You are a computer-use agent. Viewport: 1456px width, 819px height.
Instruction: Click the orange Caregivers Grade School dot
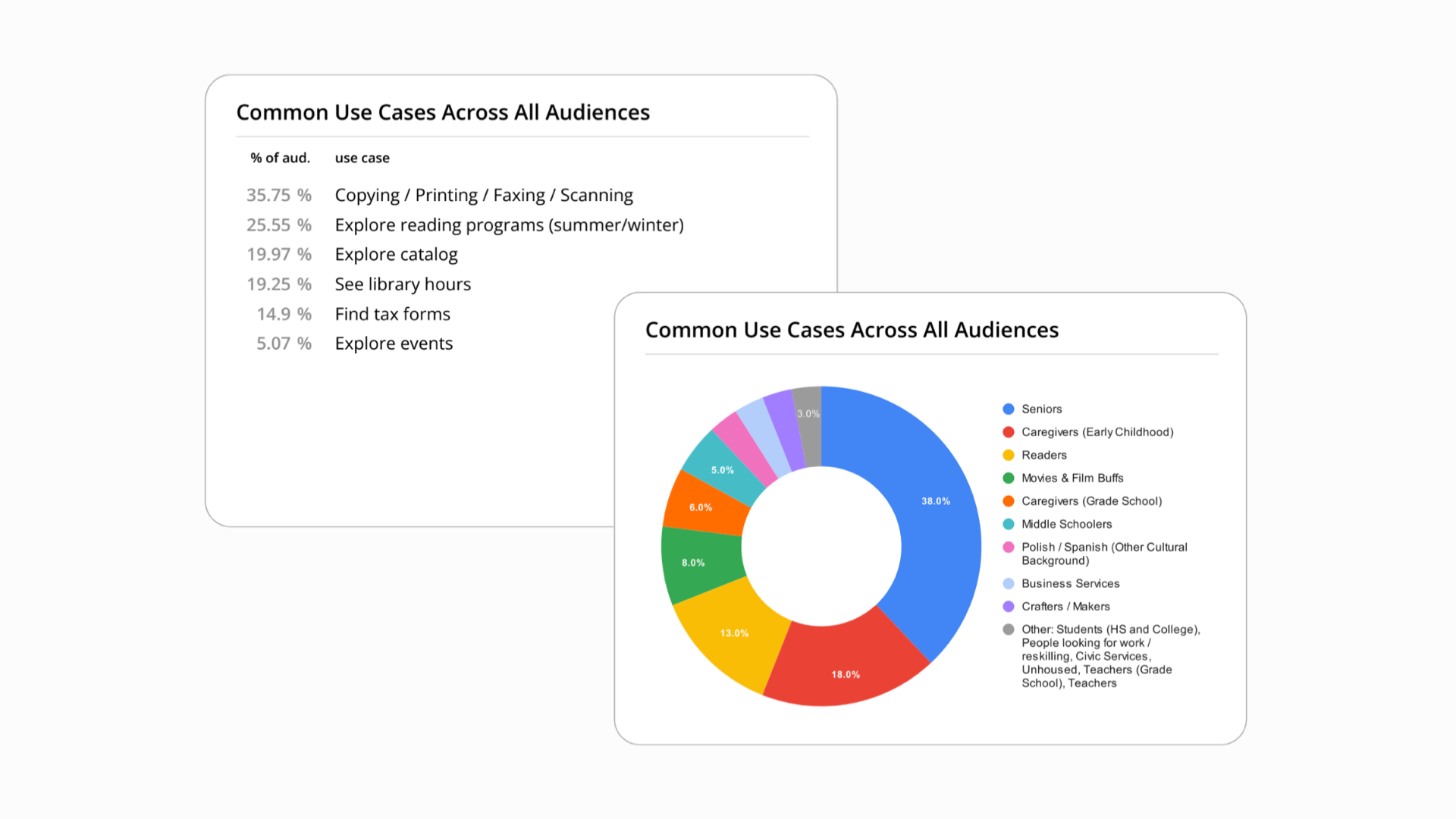coord(1008,501)
